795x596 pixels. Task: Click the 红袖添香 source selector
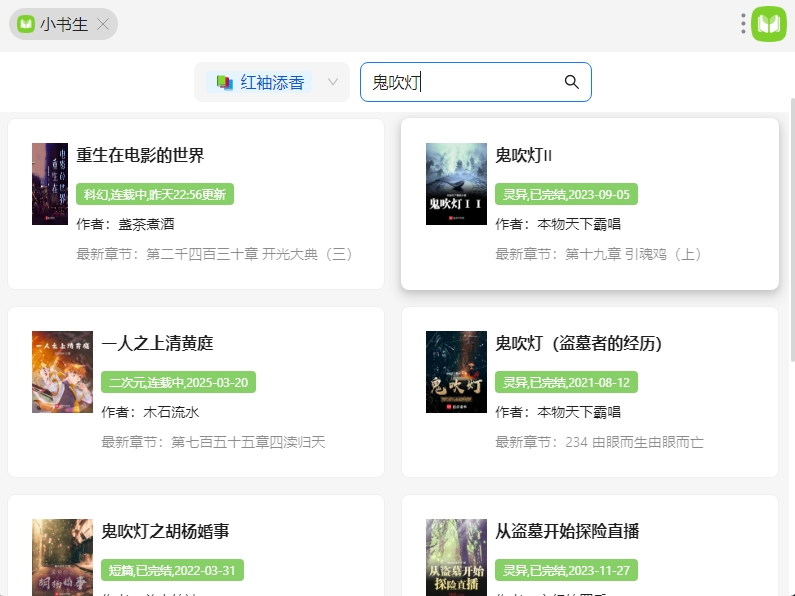[x=272, y=82]
